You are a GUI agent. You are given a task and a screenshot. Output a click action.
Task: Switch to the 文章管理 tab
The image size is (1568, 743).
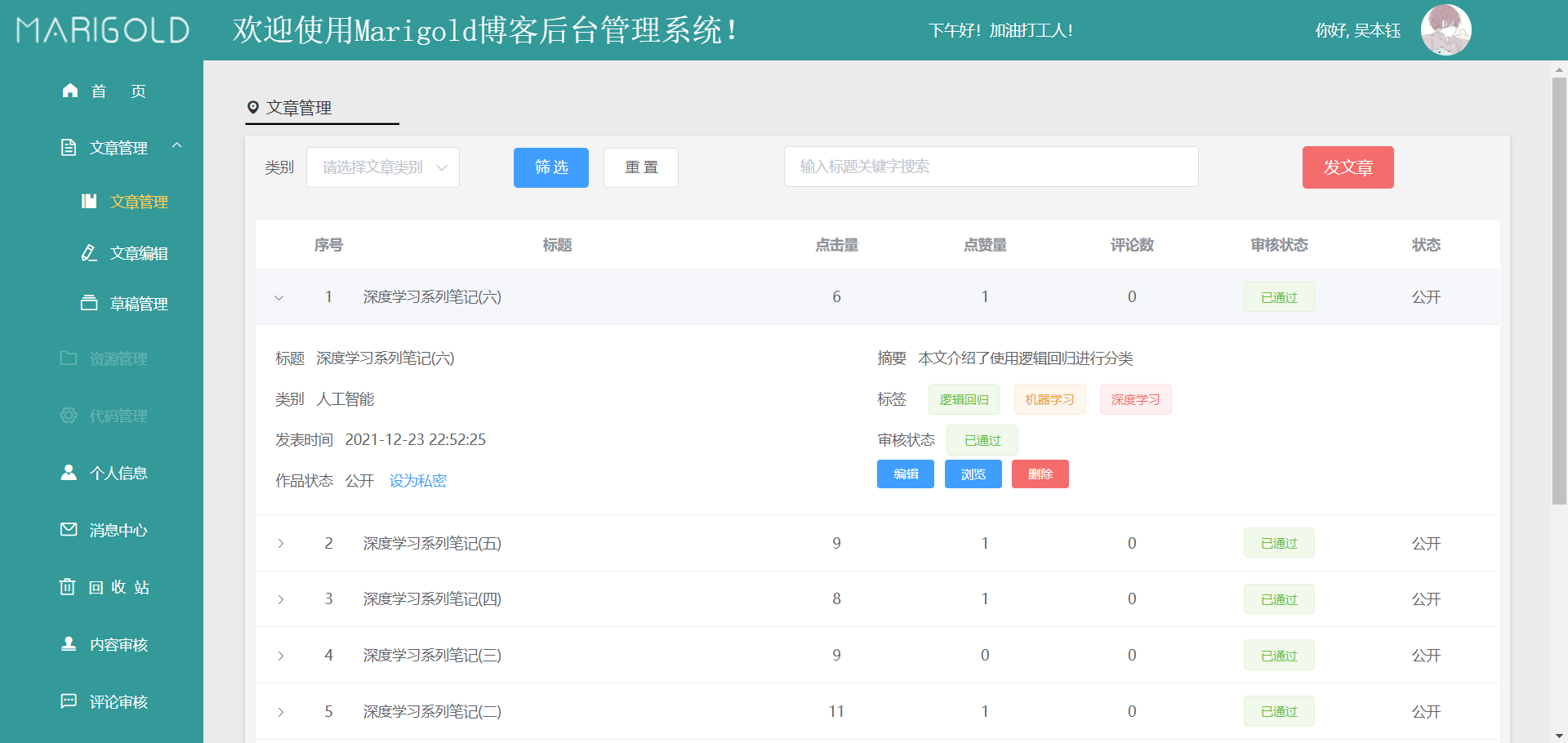click(x=298, y=108)
